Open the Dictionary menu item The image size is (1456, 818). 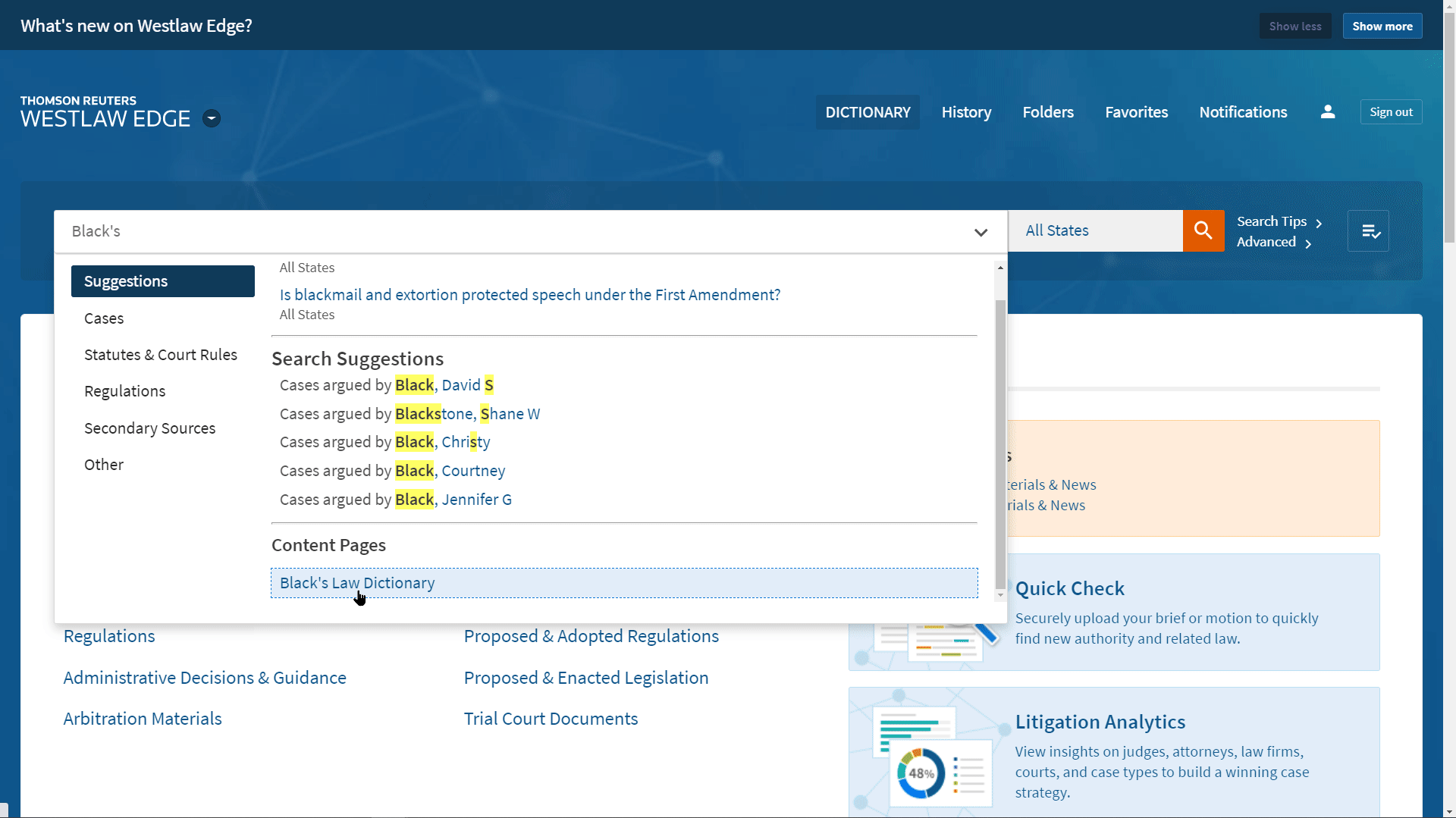tap(868, 112)
